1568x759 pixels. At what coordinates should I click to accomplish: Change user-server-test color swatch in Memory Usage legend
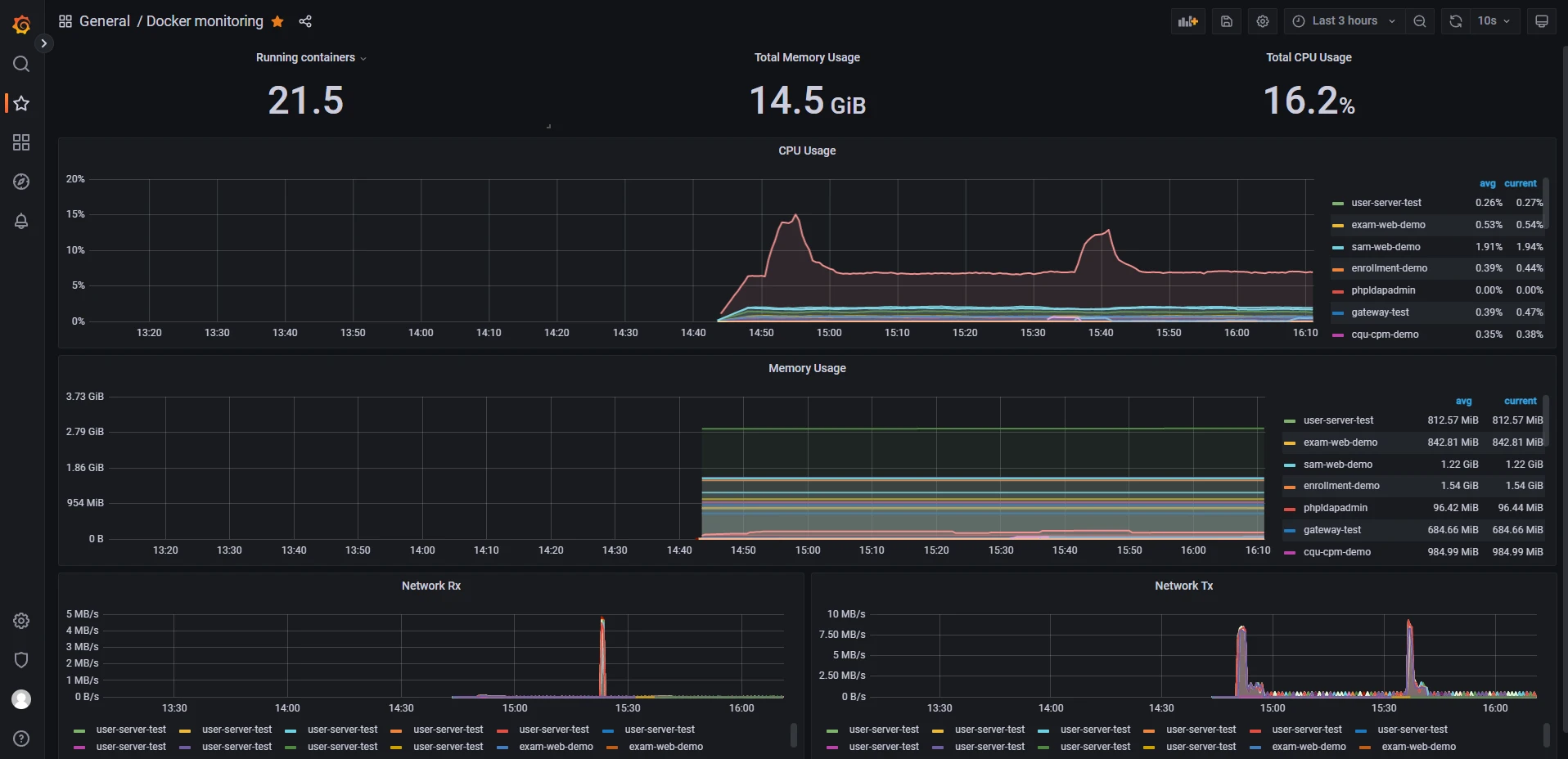(x=1290, y=421)
